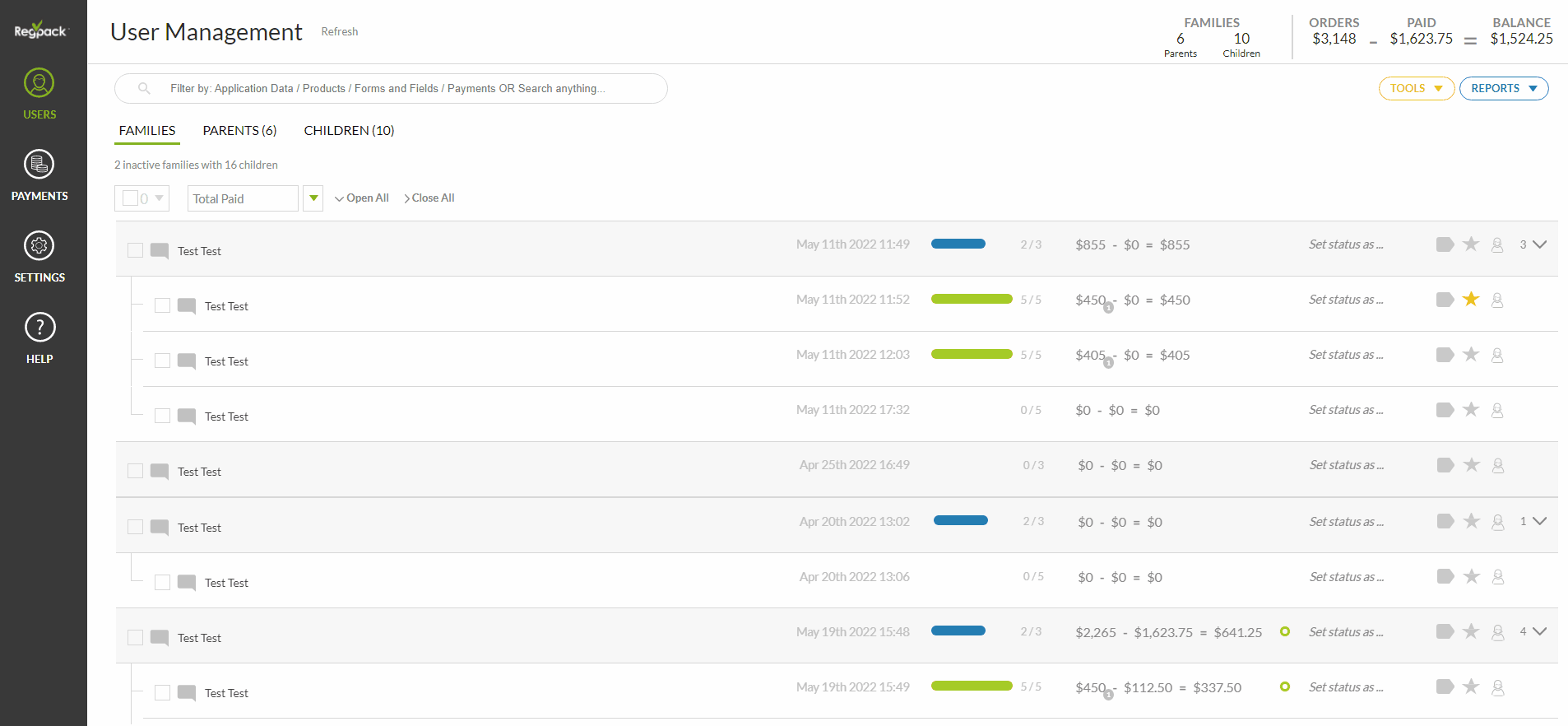Star the May 11th 11:49 family
The image size is (1568, 726).
point(1471,244)
